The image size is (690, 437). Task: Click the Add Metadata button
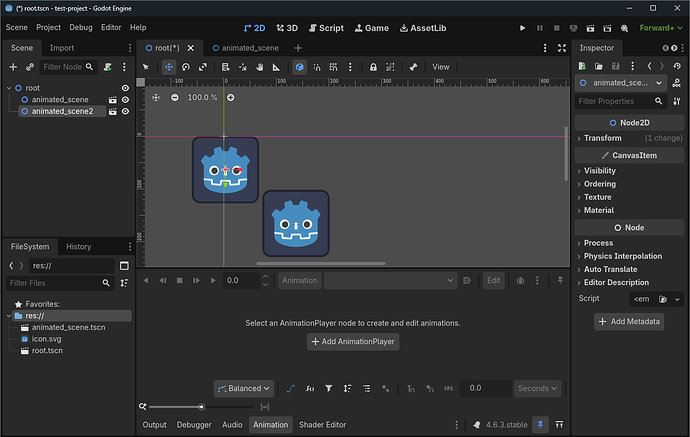point(629,322)
